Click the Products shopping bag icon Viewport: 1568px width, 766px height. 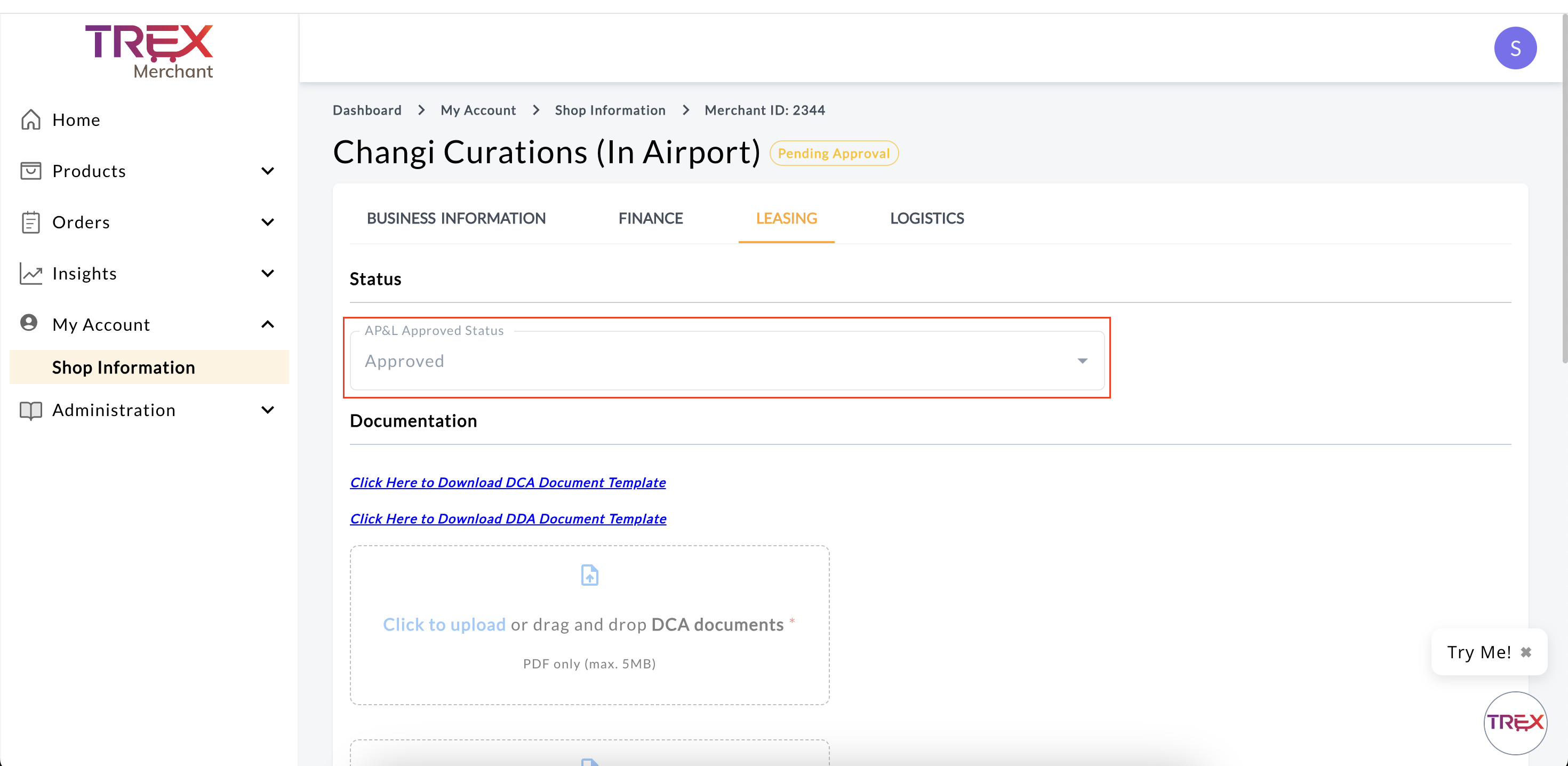pyautogui.click(x=30, y=171)
